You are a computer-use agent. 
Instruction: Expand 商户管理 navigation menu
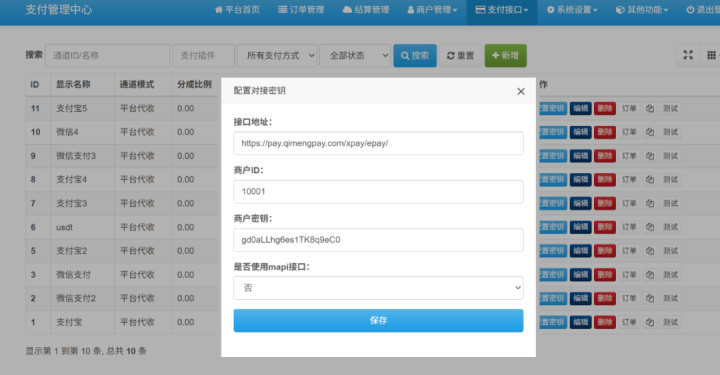pos(432,10)
